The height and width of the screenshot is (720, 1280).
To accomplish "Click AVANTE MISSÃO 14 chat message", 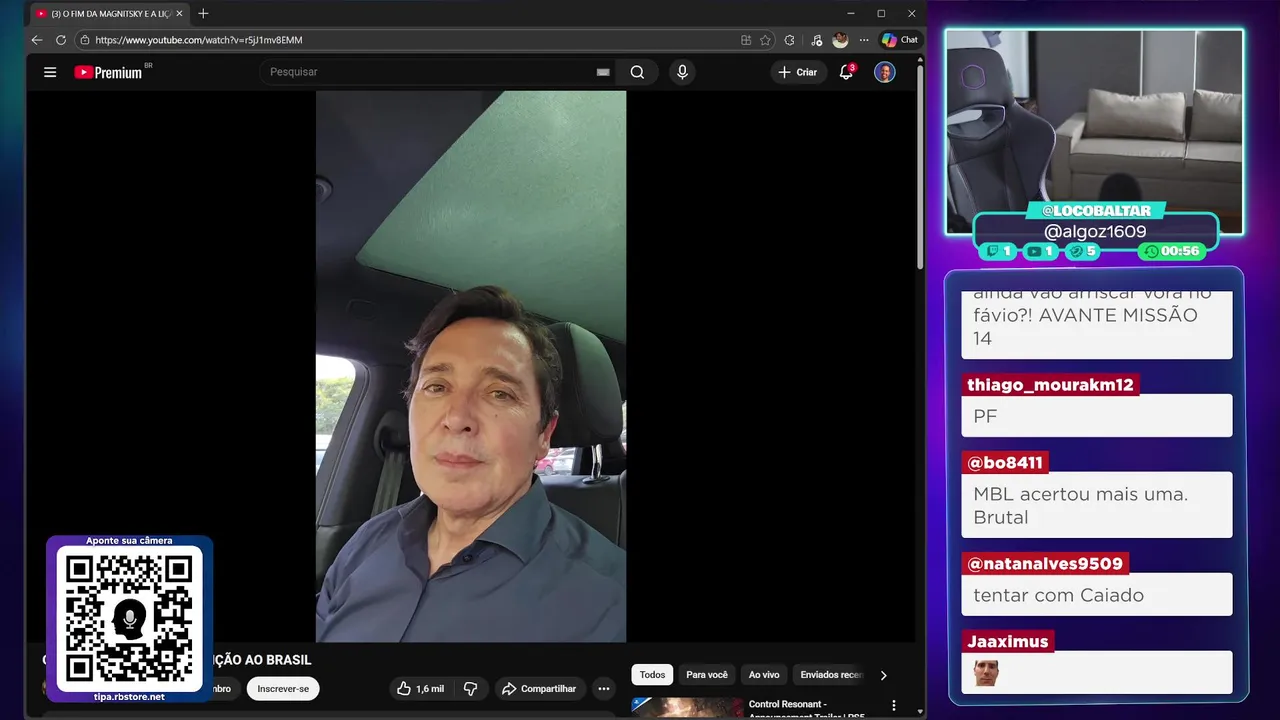I will tap(1097, 324).
